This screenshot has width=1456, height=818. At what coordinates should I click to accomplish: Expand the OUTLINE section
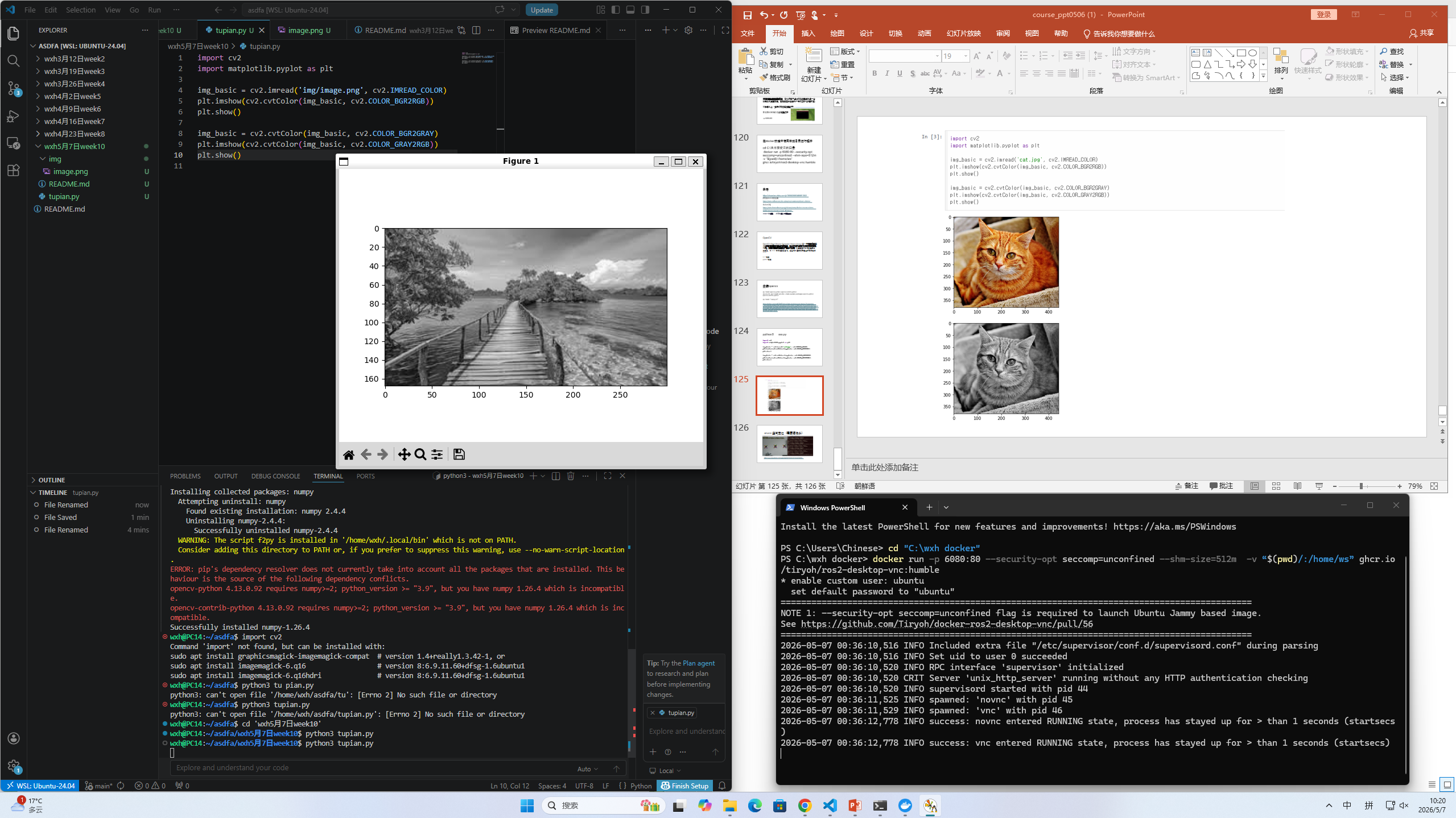coord(51,480)
